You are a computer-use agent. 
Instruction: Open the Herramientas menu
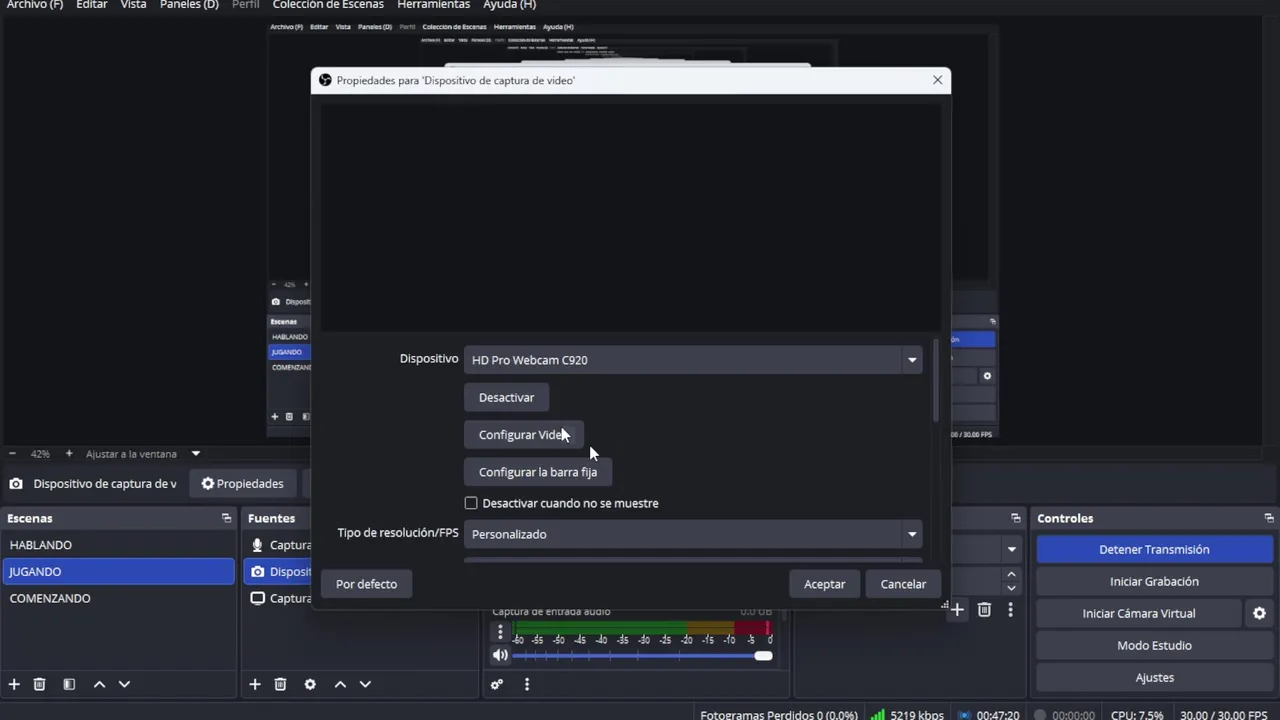pos(433,5)
